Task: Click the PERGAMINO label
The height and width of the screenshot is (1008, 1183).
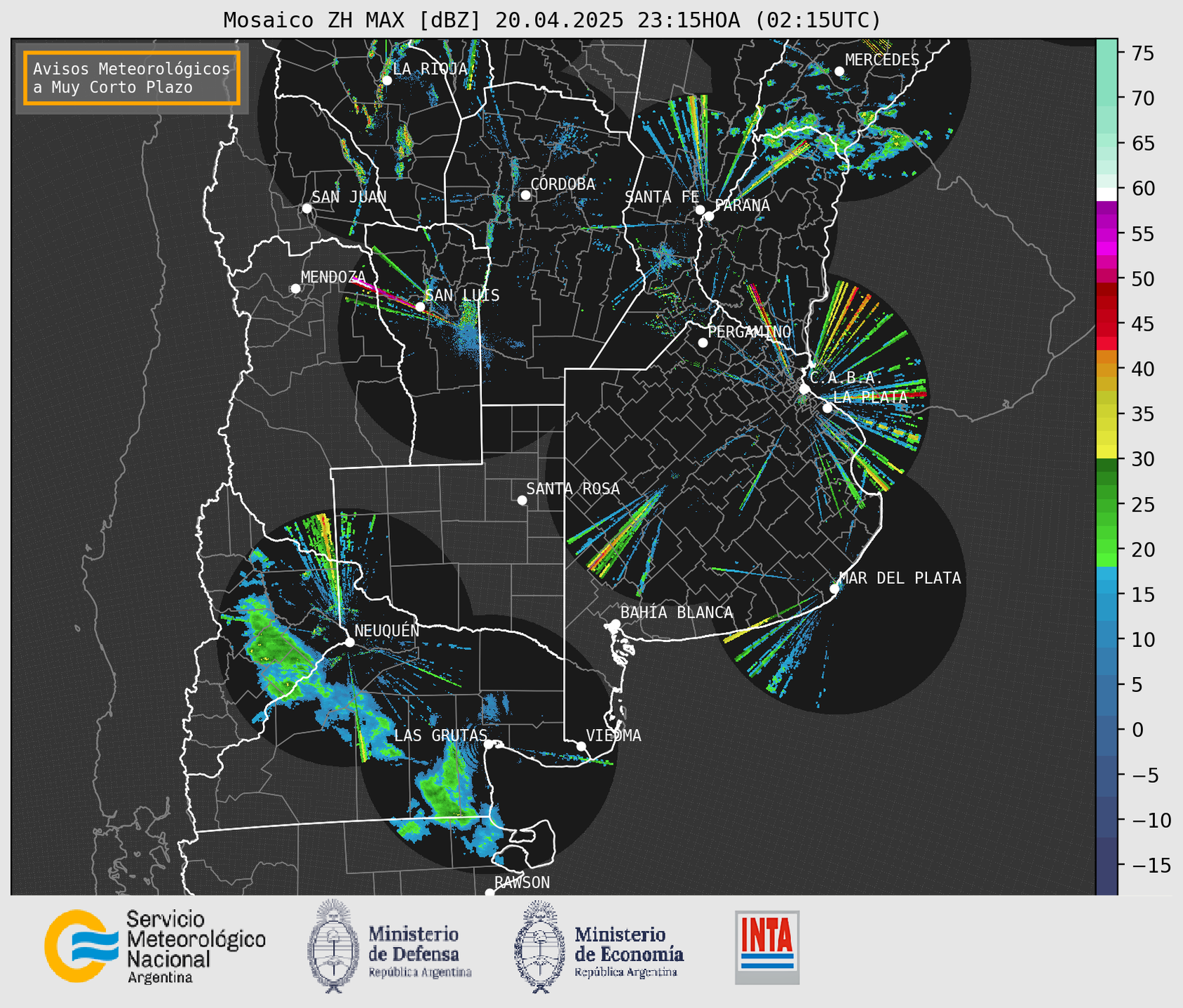Action: 750,332
